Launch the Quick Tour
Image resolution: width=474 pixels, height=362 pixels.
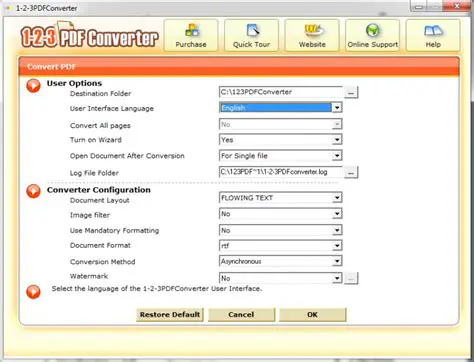pos(251,35)
